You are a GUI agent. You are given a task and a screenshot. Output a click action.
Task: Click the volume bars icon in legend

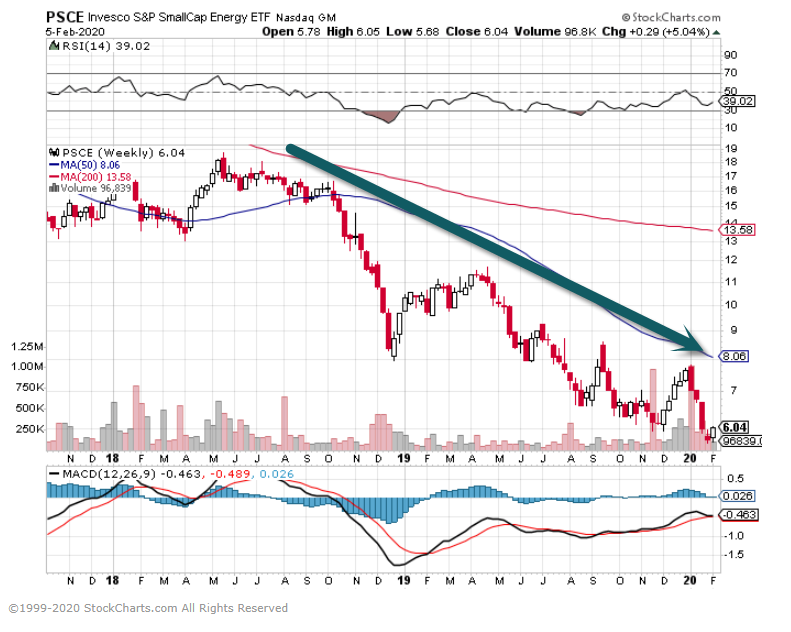(53, 188)
